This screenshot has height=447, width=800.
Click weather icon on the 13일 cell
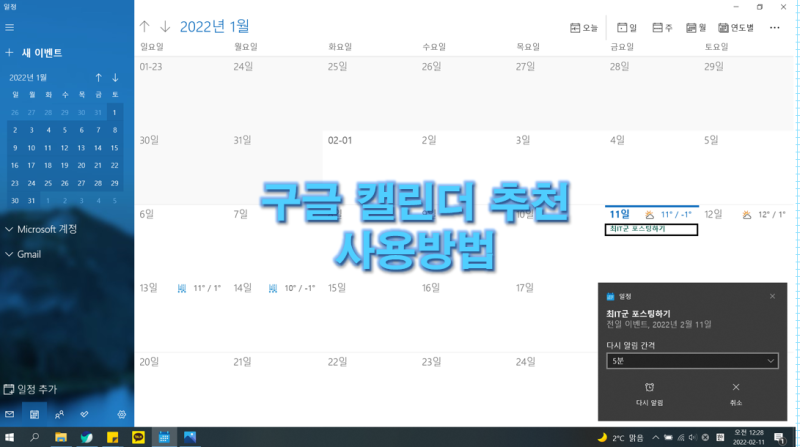182,288
